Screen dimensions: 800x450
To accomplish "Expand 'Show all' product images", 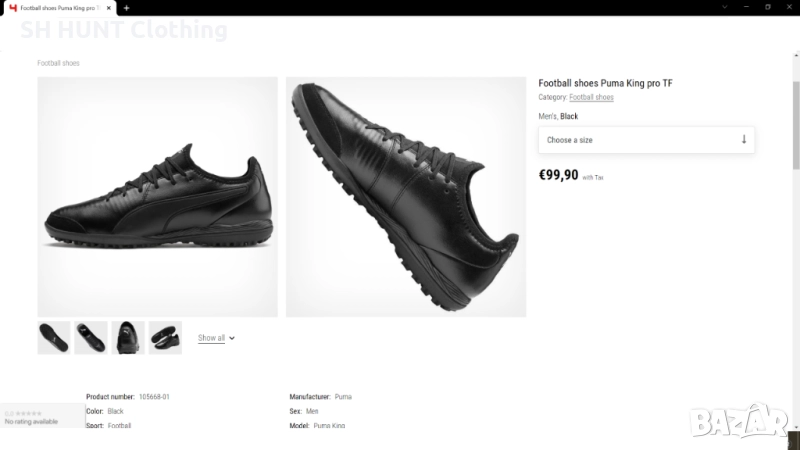I will click(211, 338).
